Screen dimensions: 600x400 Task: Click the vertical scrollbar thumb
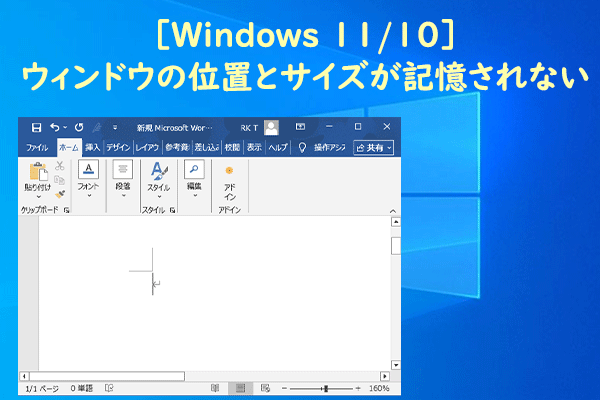pyautogui.click(x=396, y=246)
